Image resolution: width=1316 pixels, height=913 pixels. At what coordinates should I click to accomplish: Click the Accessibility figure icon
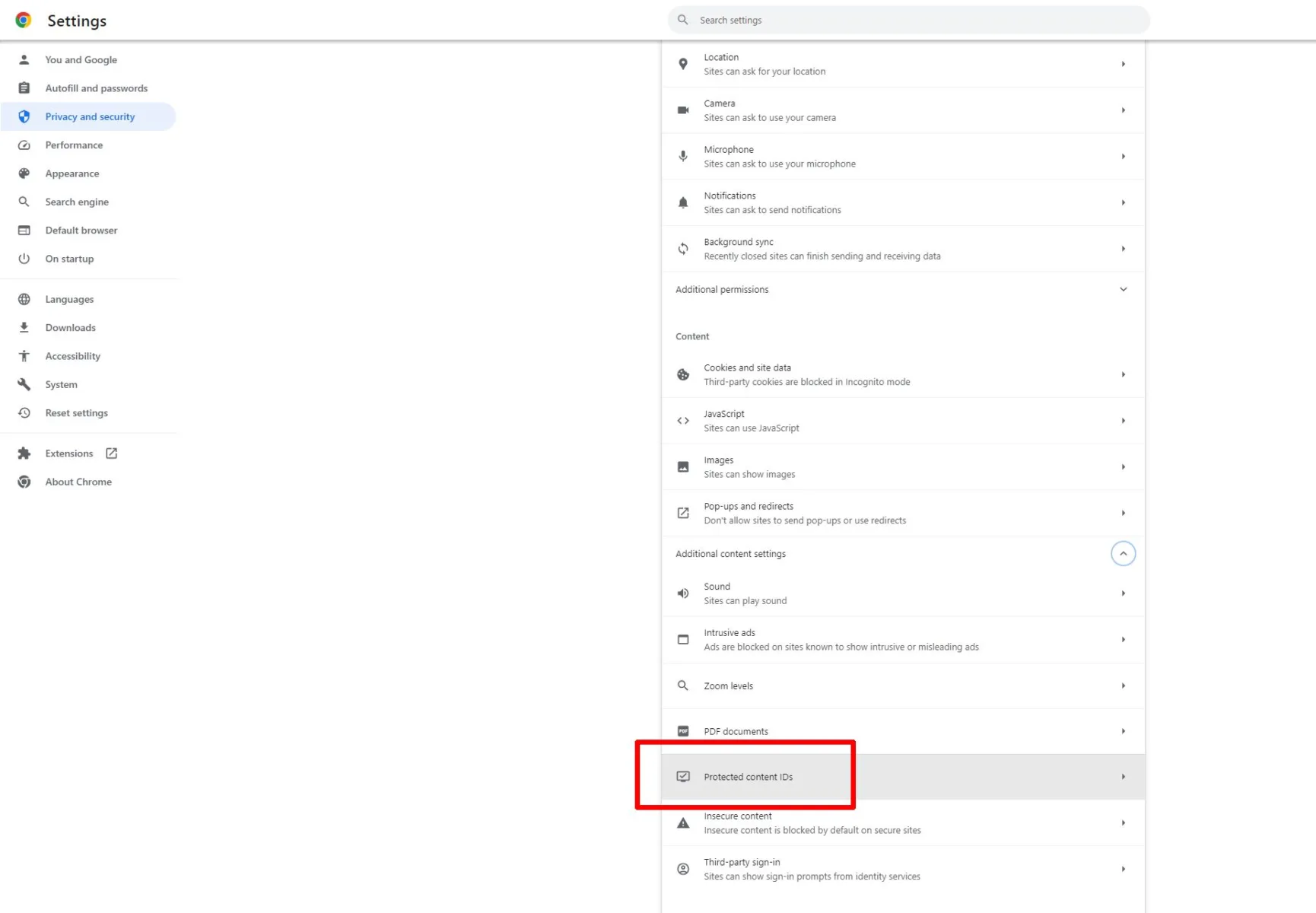click(x=24, y=356)
